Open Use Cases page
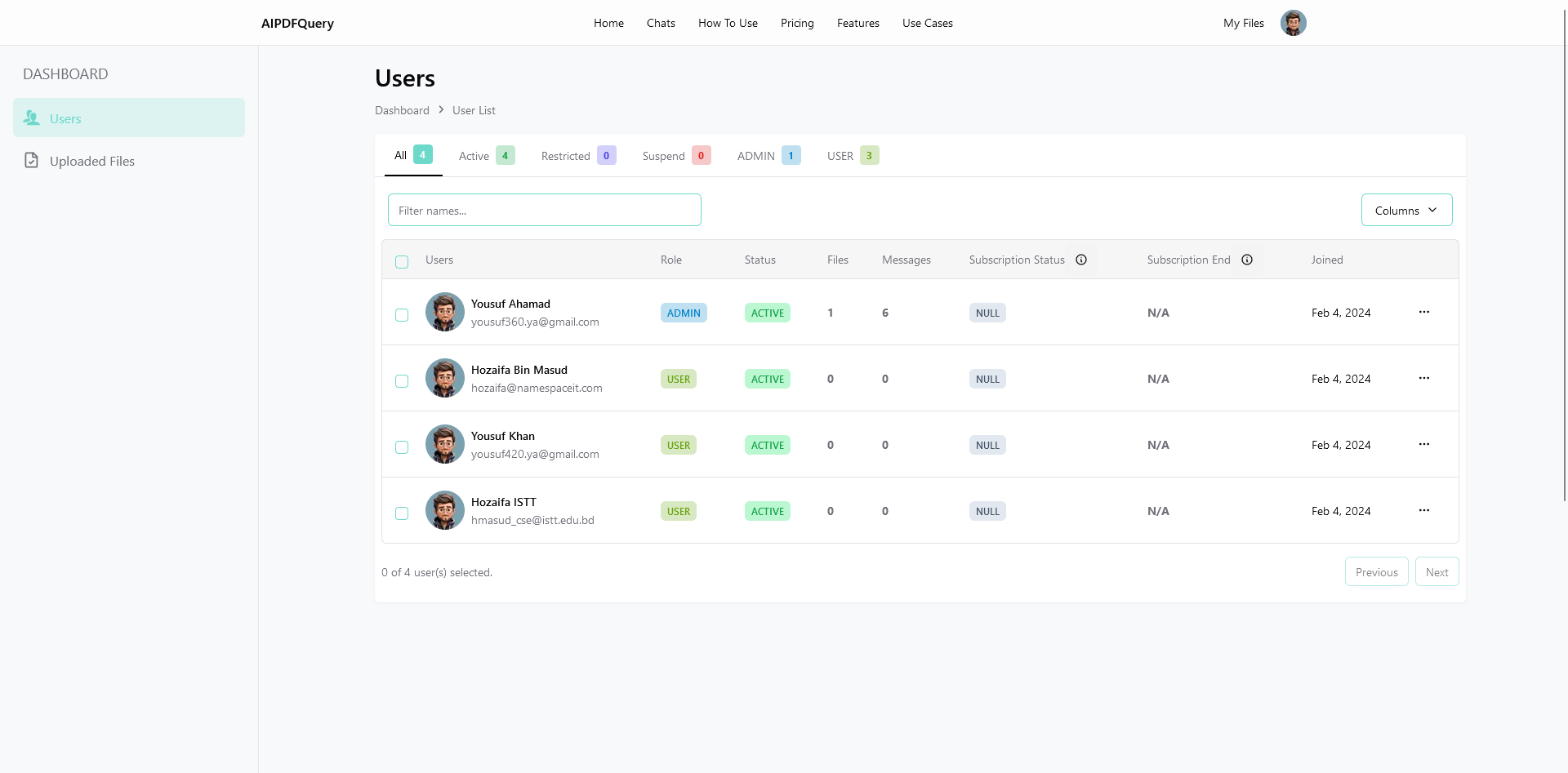 tap(928, 23)
